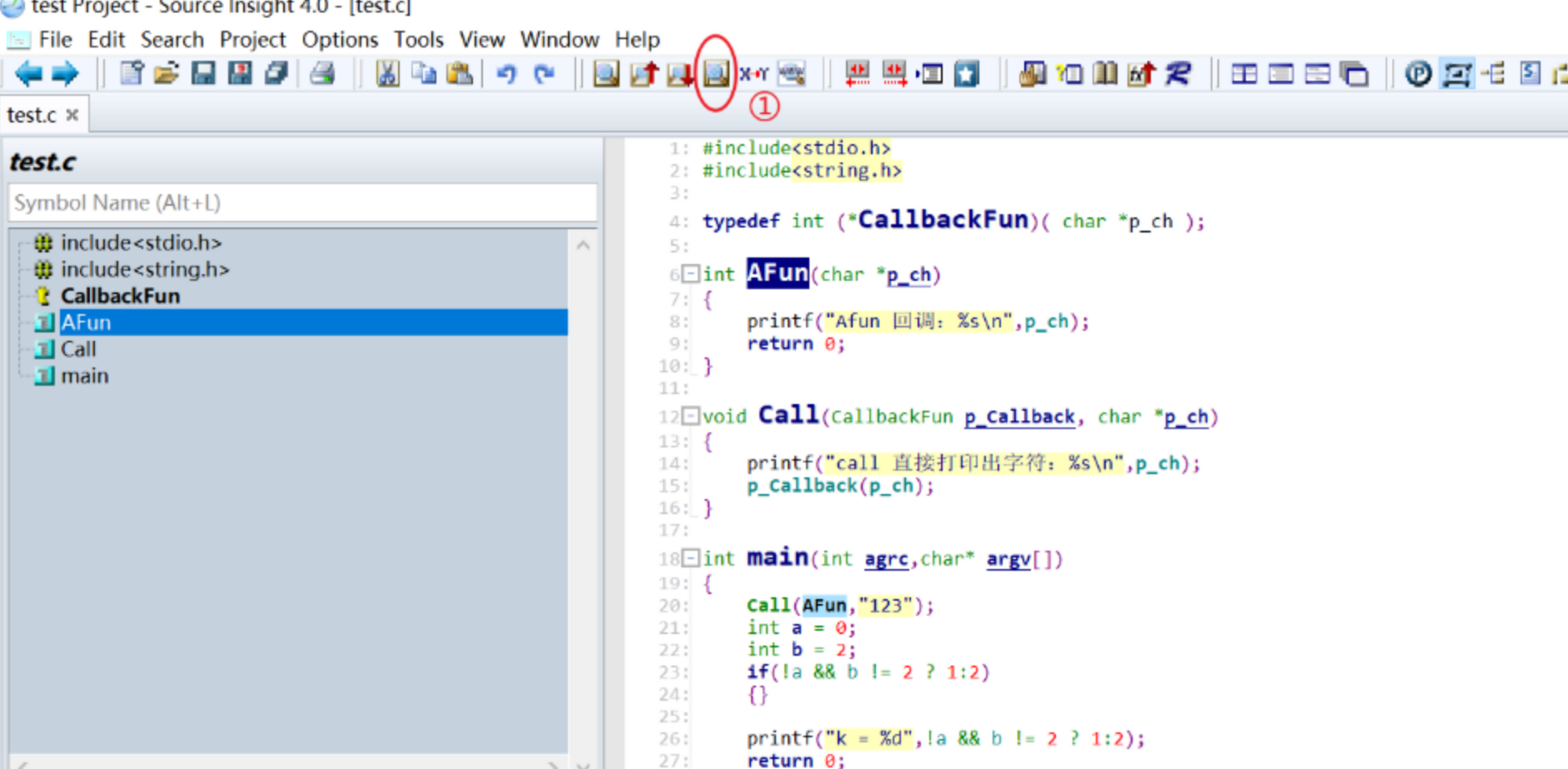Click the Print icon in the toolbar
Viewport: 1568px width, 769px height.
coord(322,74)
